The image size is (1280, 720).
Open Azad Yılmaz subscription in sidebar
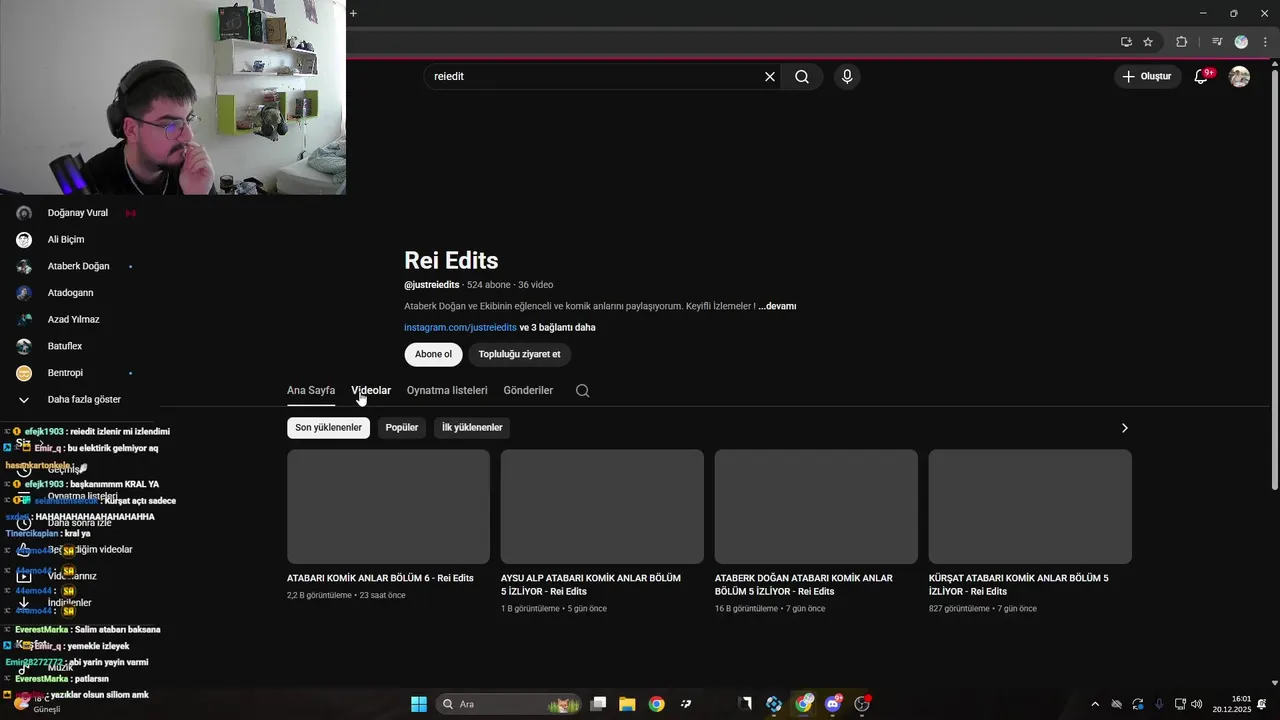point(73,320)
